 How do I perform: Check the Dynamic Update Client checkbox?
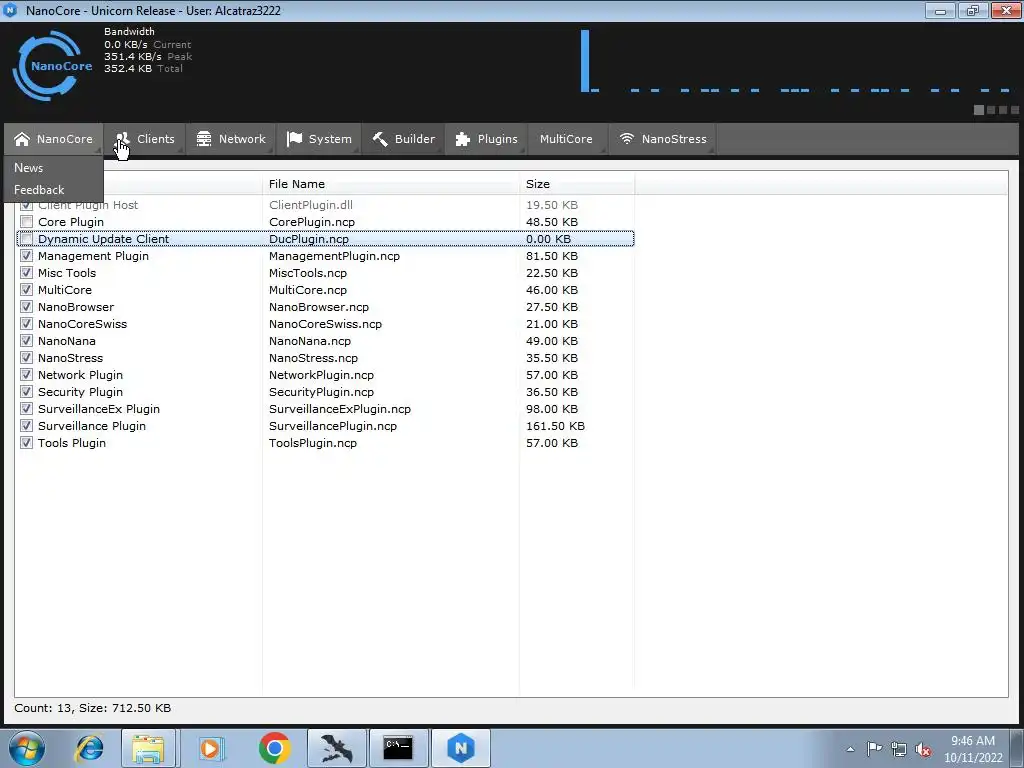click(26, 239)
